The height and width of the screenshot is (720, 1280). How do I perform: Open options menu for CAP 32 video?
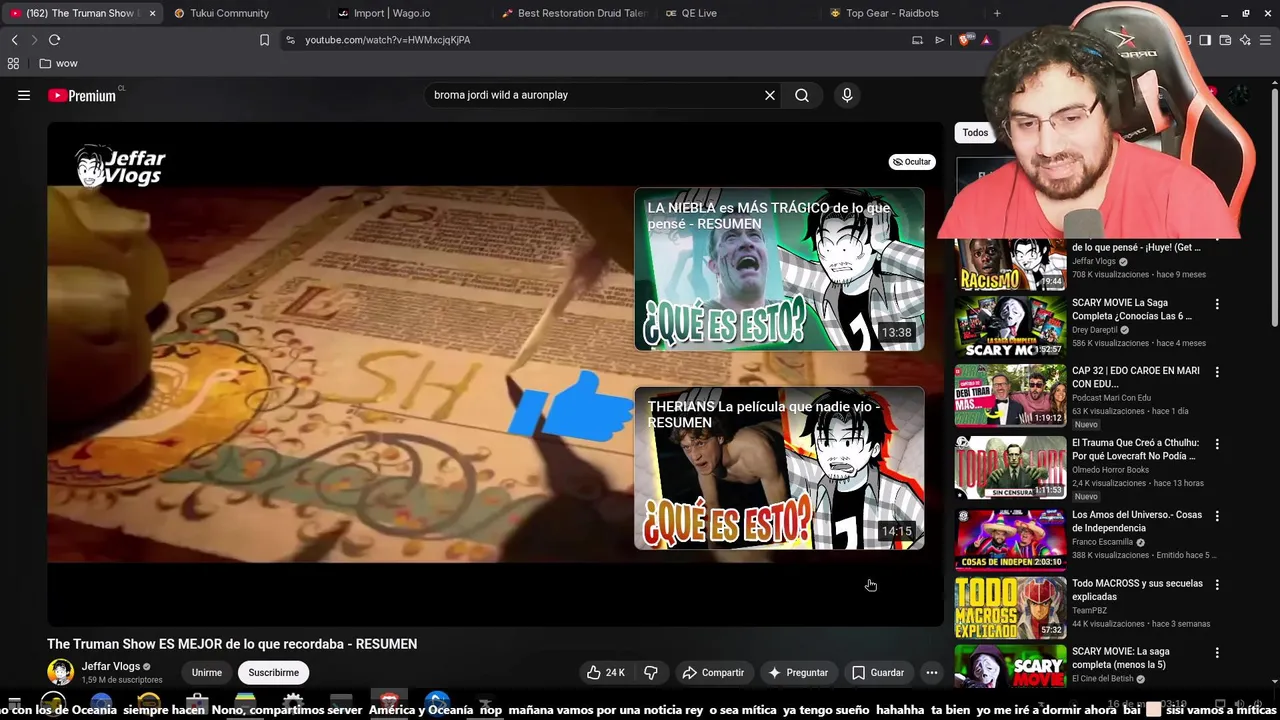tap(1217, 372)
